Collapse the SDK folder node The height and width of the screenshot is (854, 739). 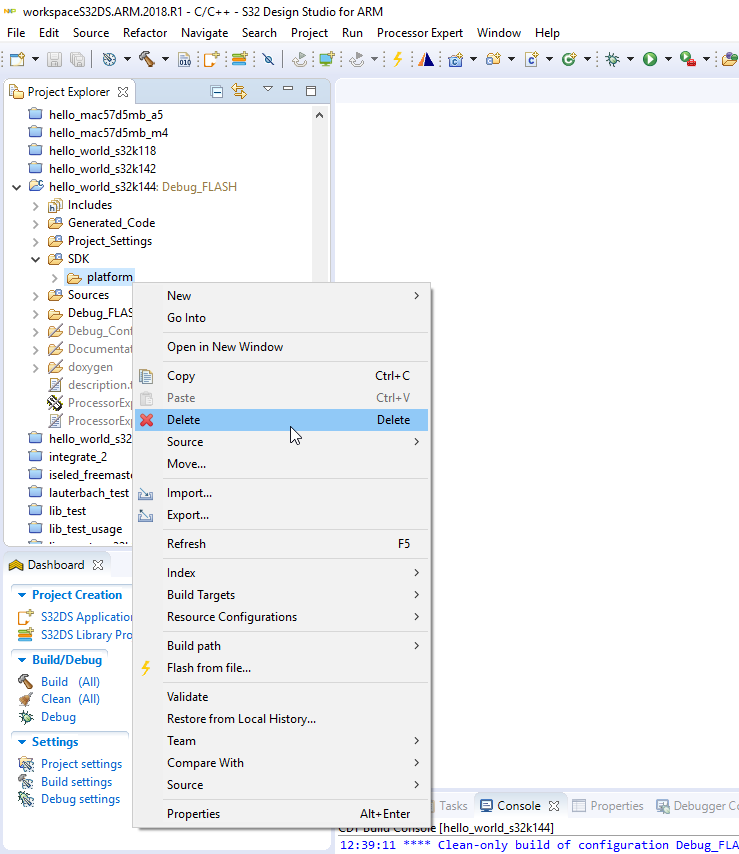pos(35,259)
